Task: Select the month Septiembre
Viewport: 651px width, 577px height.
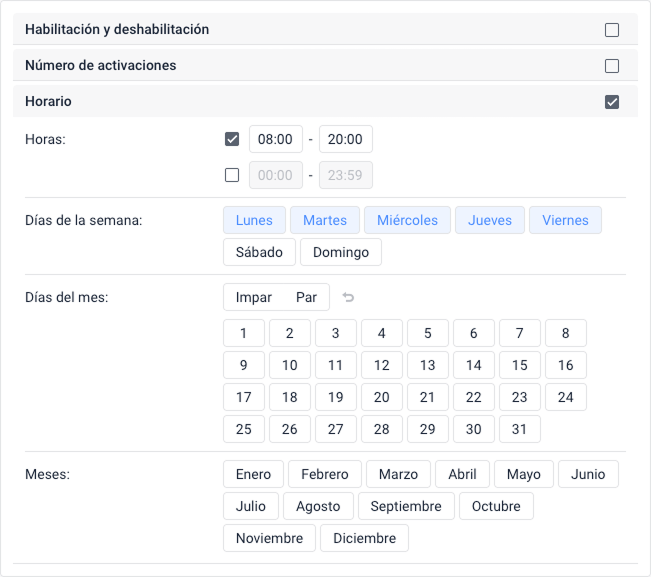Action: pos(406,506)
